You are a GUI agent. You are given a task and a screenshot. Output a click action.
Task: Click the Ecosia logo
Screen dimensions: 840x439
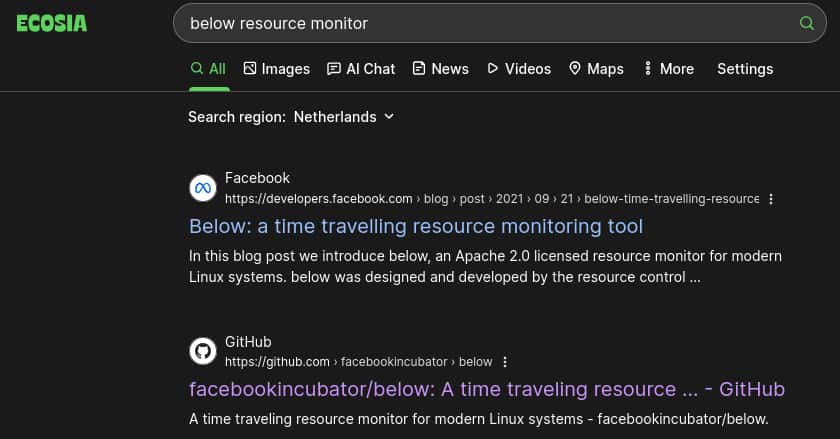52,23
